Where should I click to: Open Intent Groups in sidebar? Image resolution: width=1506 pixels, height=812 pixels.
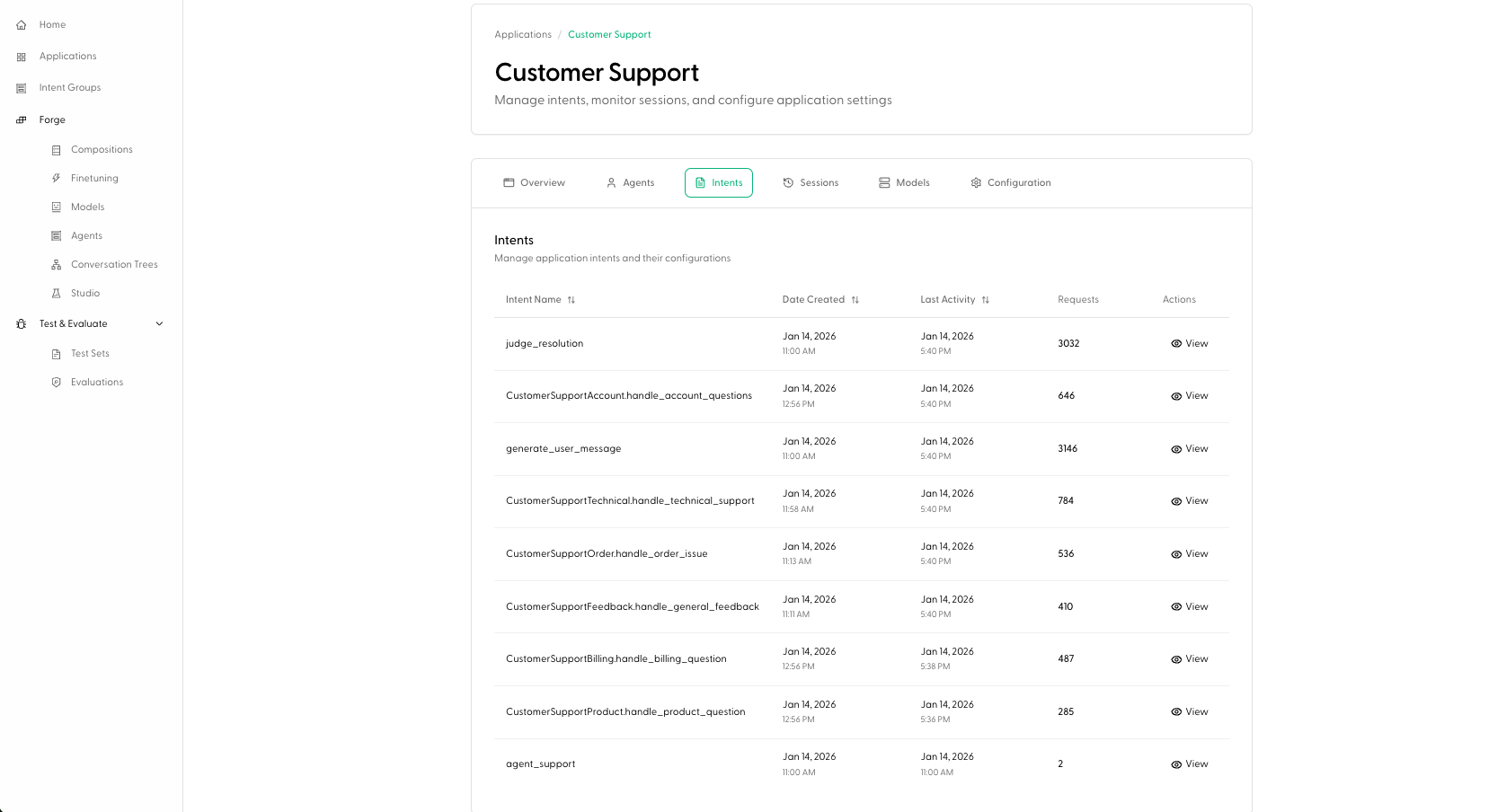pos(70,88)
